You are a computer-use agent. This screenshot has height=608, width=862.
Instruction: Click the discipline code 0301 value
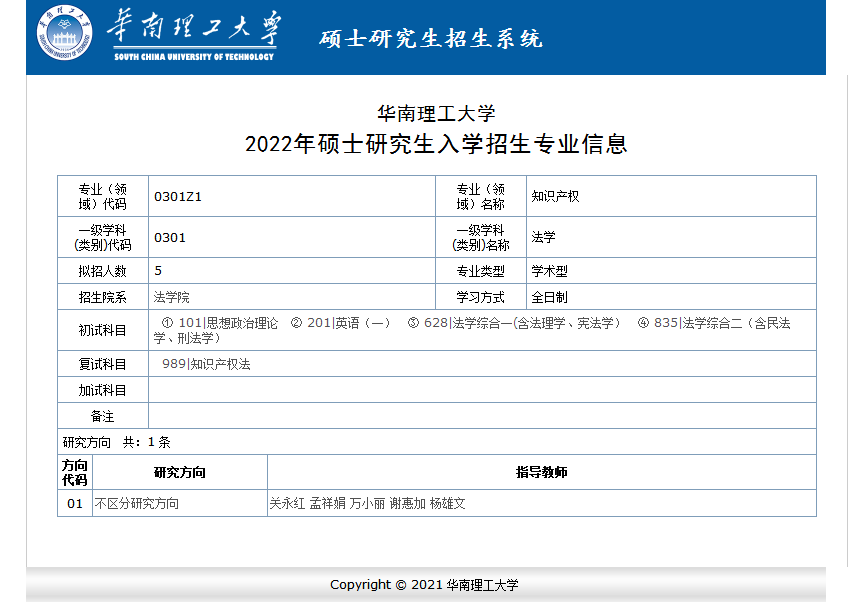(x=170, y=237)
